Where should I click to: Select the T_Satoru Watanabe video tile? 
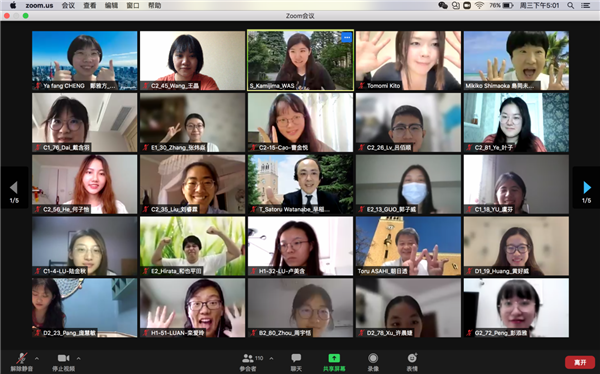[300, 184]
